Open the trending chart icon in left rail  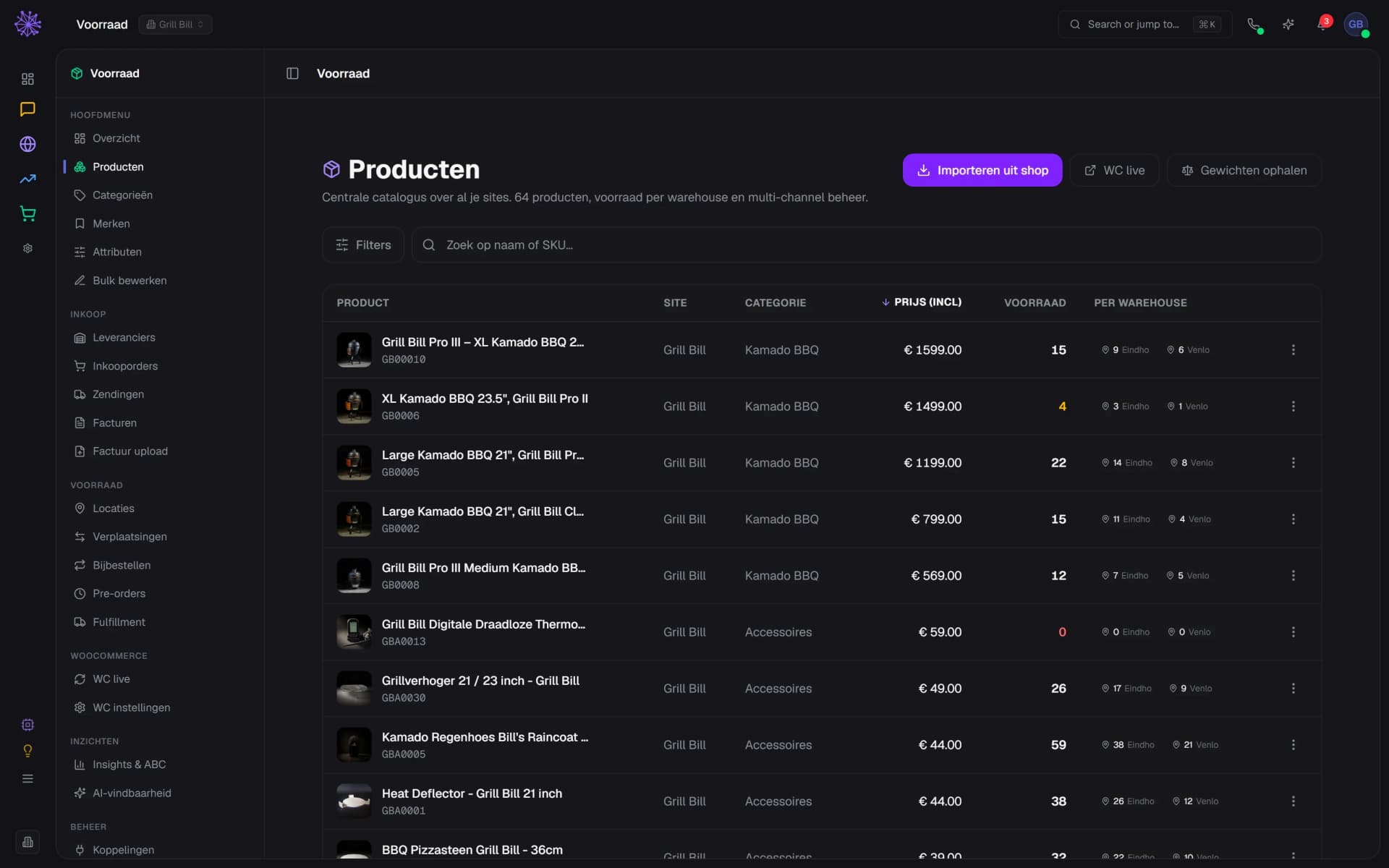click(x=27, y=179)
